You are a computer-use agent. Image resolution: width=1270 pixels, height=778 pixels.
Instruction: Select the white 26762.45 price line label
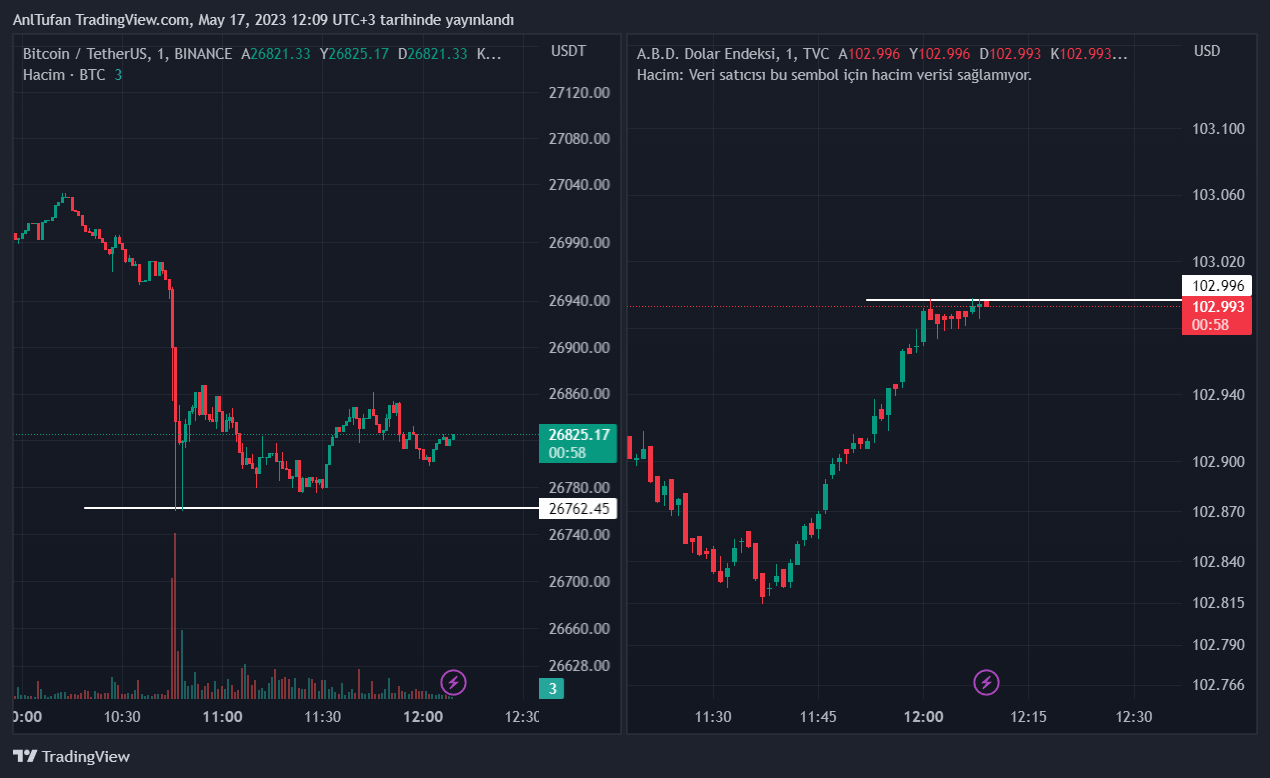pyautogui.click(x=578, y=508)
